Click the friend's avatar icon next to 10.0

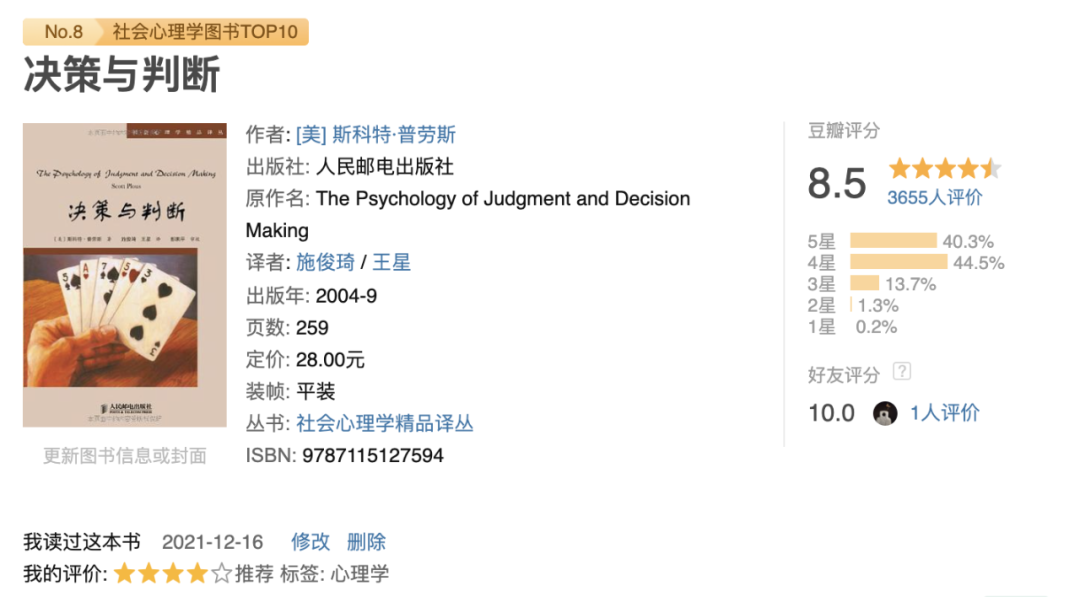[885, 413]
